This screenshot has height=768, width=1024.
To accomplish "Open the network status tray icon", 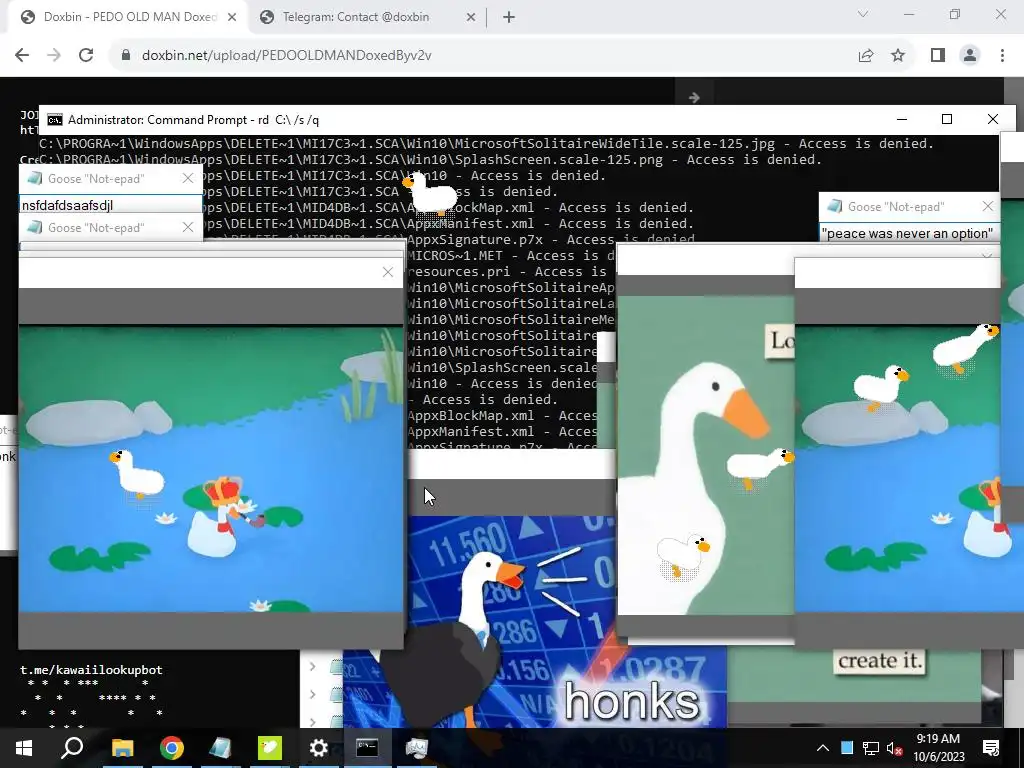I will click(871, 748).
